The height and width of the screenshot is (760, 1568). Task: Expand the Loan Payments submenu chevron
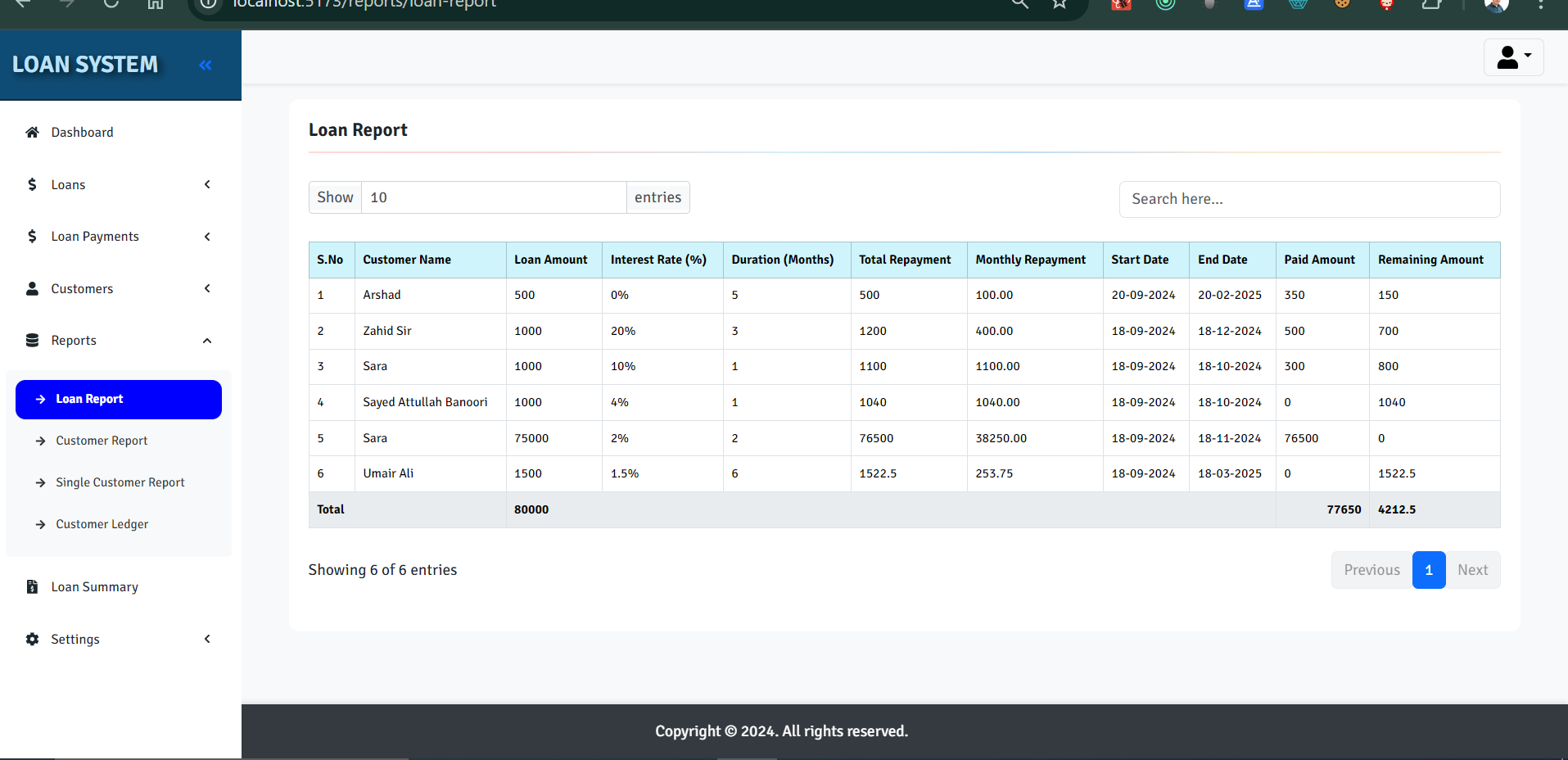click(x=207, y=236)
